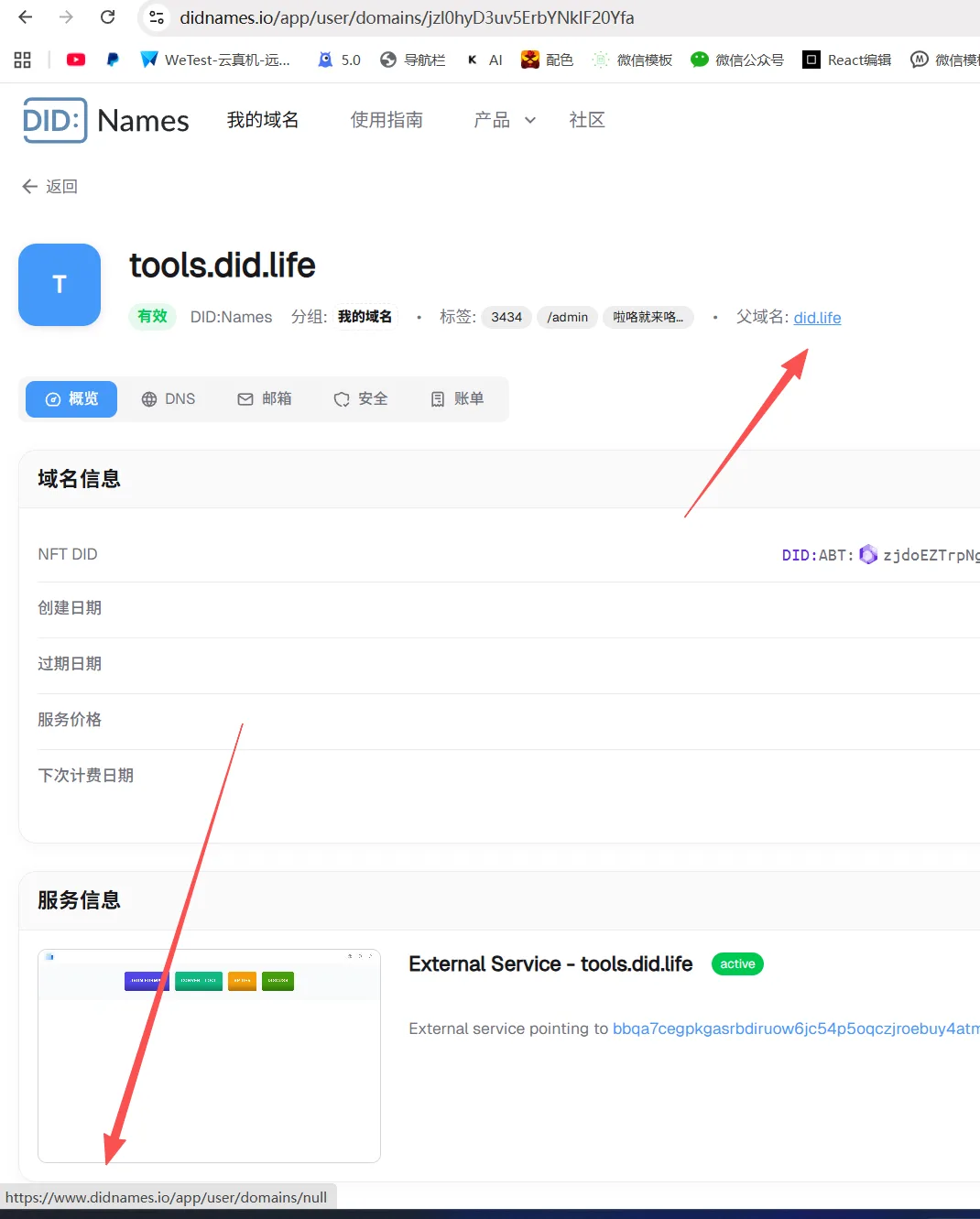Switch to the 账单 tab

point(457,399)
